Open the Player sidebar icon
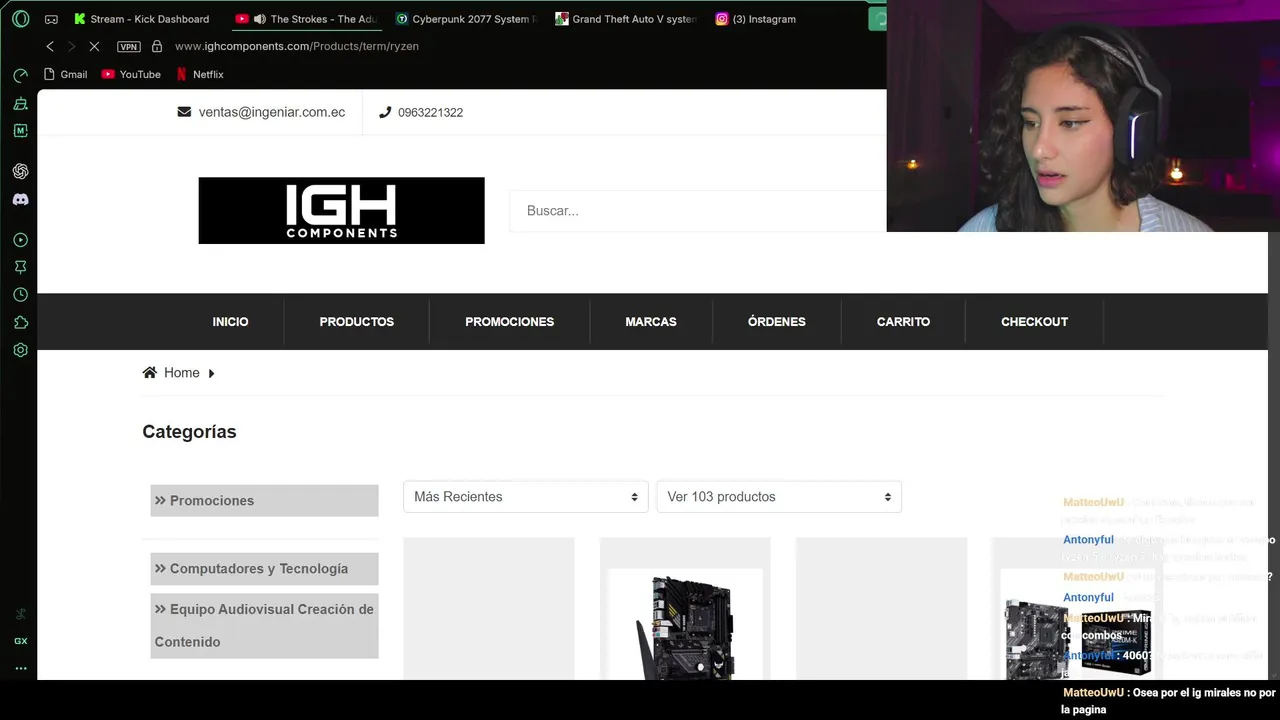This screenshot has height=720, width=1280. click(20, 240)
